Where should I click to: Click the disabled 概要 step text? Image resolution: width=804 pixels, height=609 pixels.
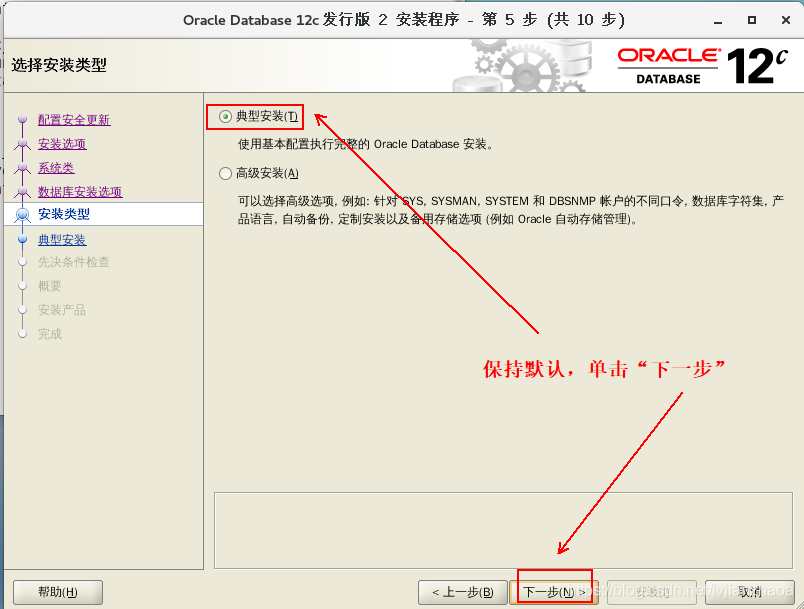click(50, 286)
